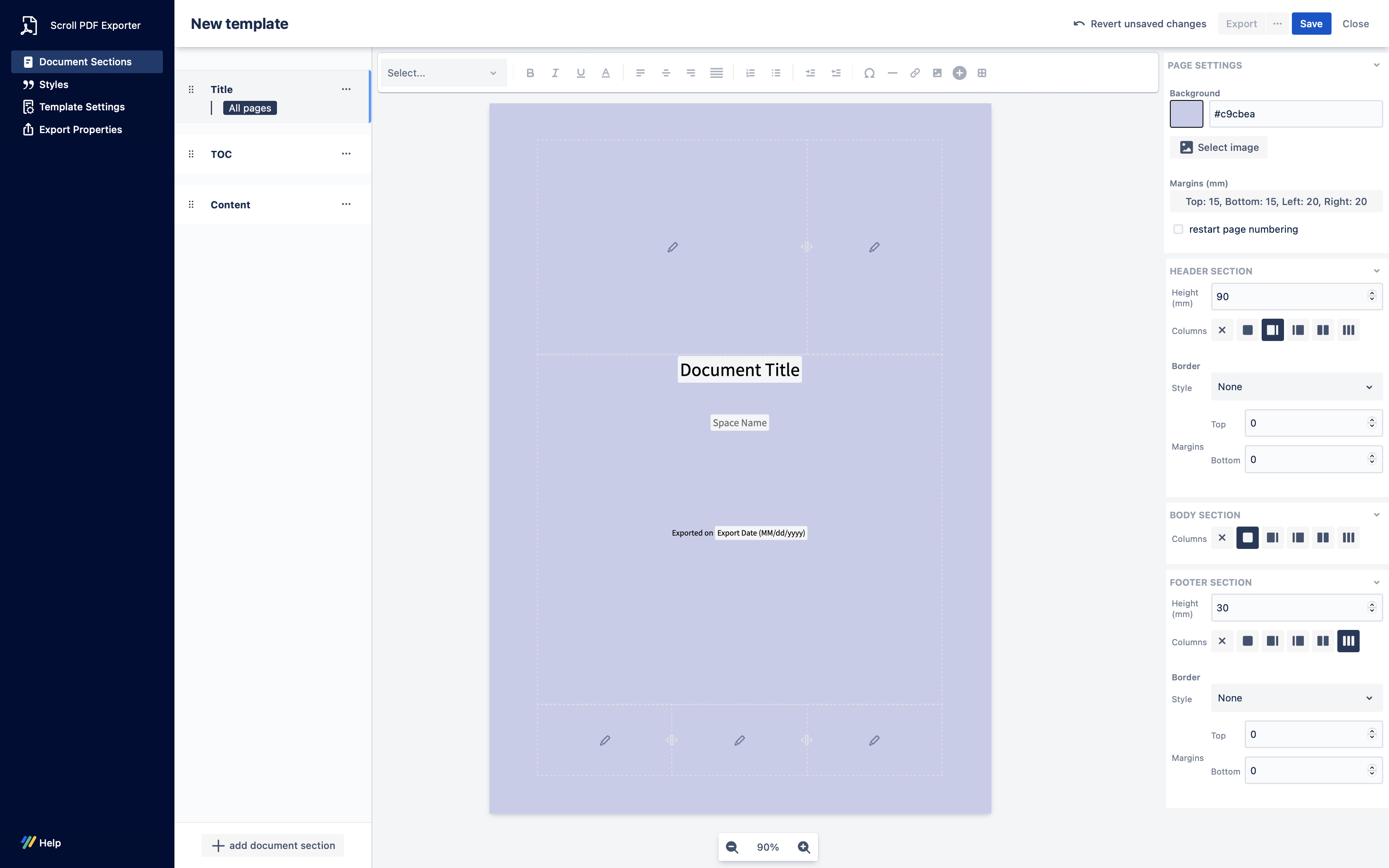Viewport: 1389px width, 868px height.
Task: Collapse the Page Settings panel
Action: point(1376,65)
